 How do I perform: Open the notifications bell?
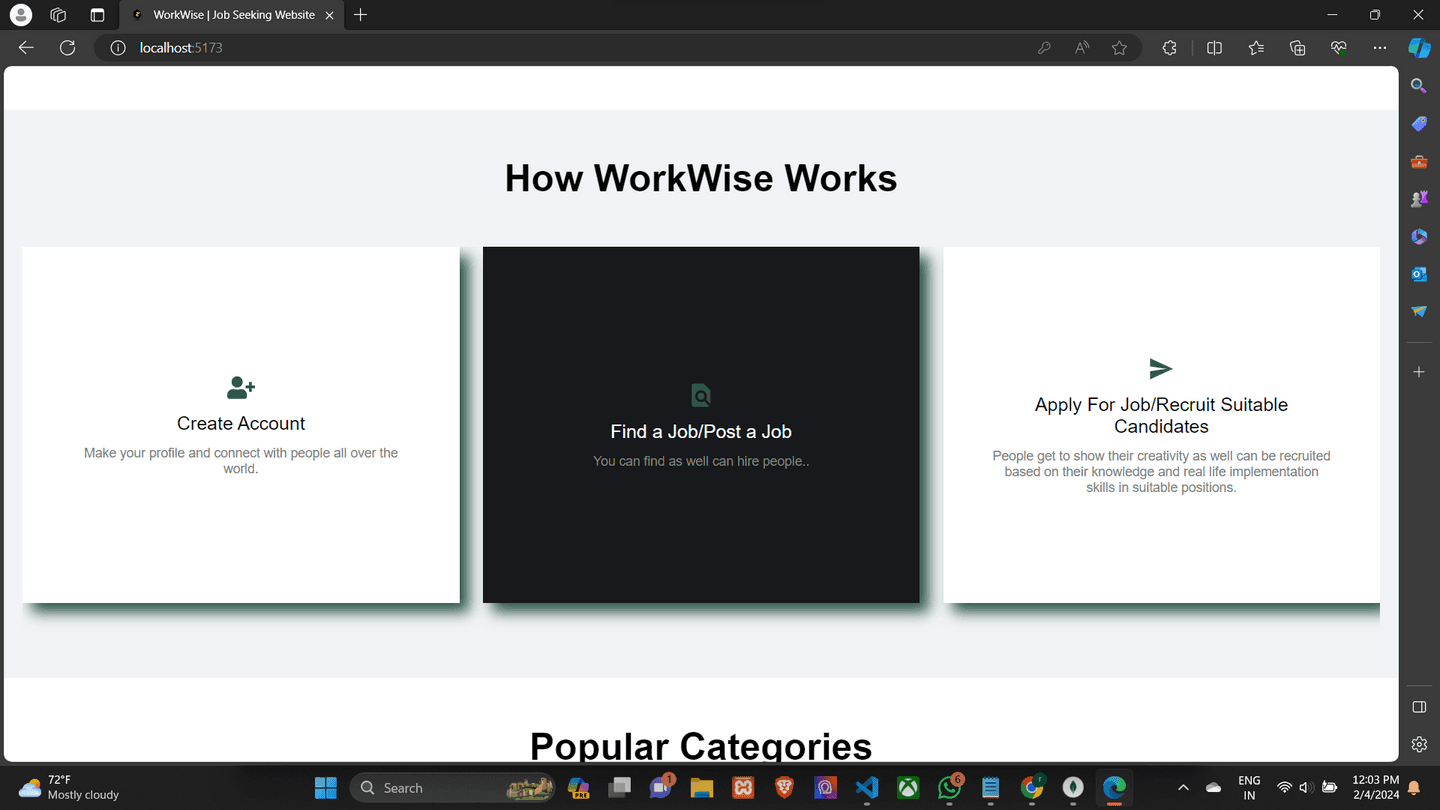pyautogui.click(x=1415, y=788)
